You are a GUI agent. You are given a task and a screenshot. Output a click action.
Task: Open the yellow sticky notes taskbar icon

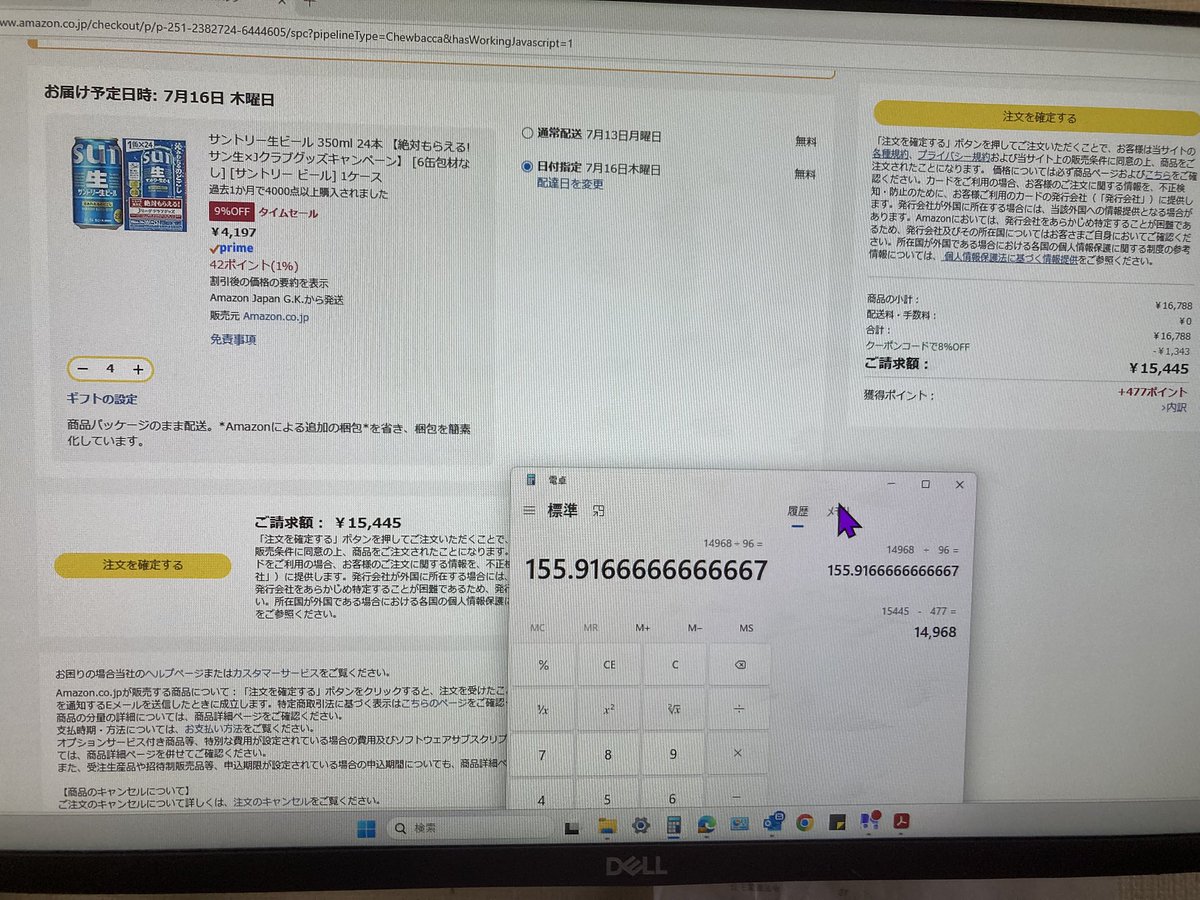tap(837, 823)
